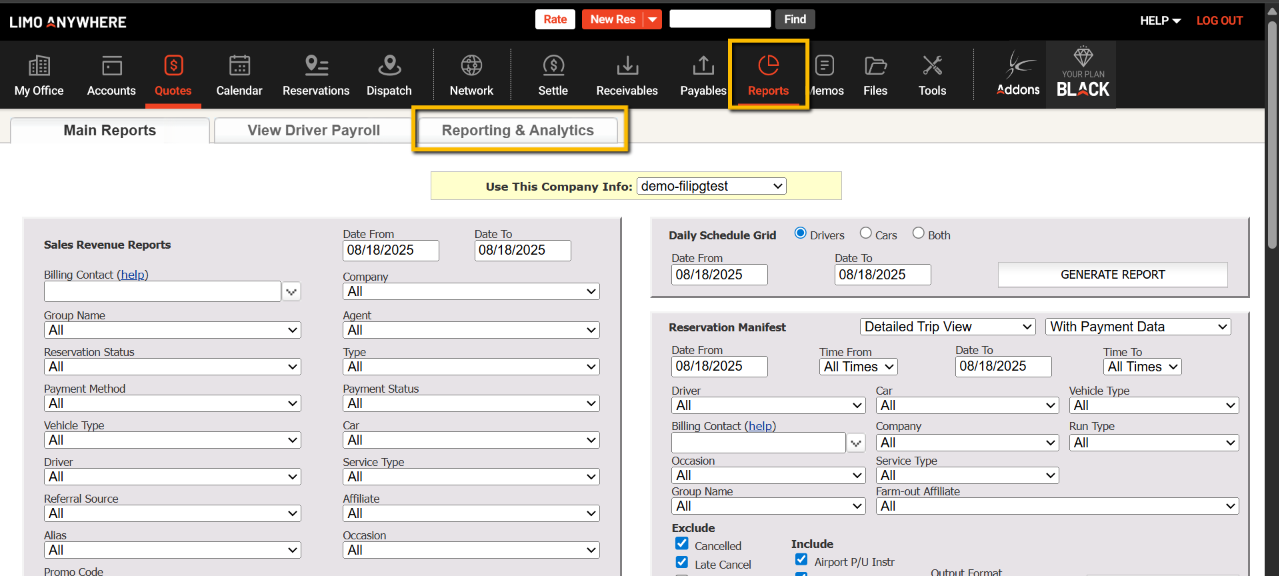Switch to View Driver Payroll tab

coord(313,131)
